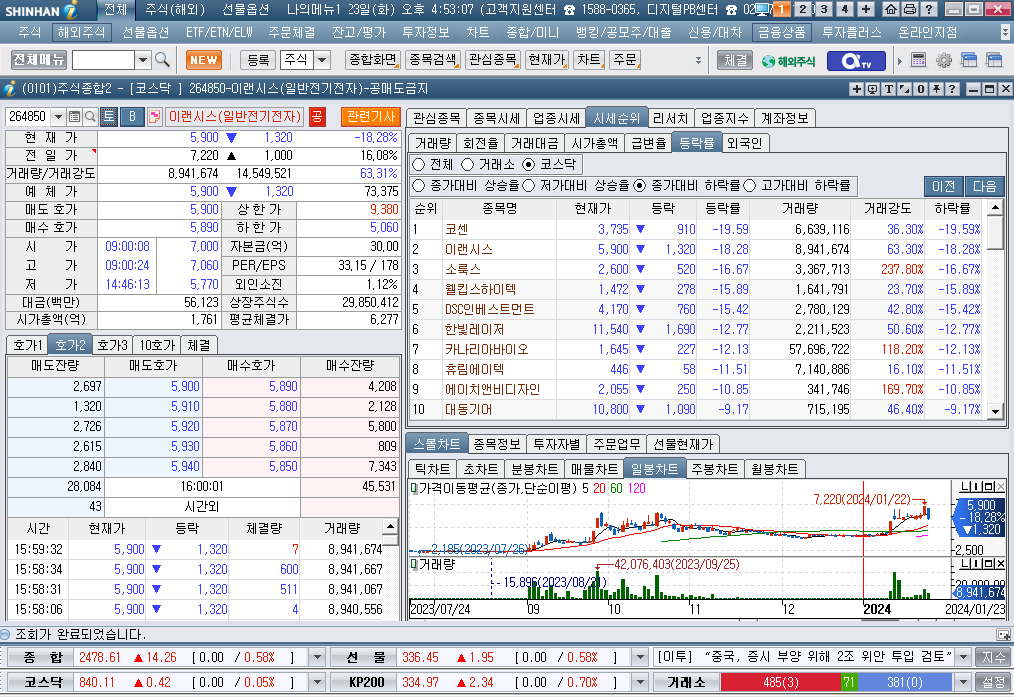Screen dimensions: 1014x697
Task: Click the plus icon in 주식종합2 window bar
Action: coord(857,89)
